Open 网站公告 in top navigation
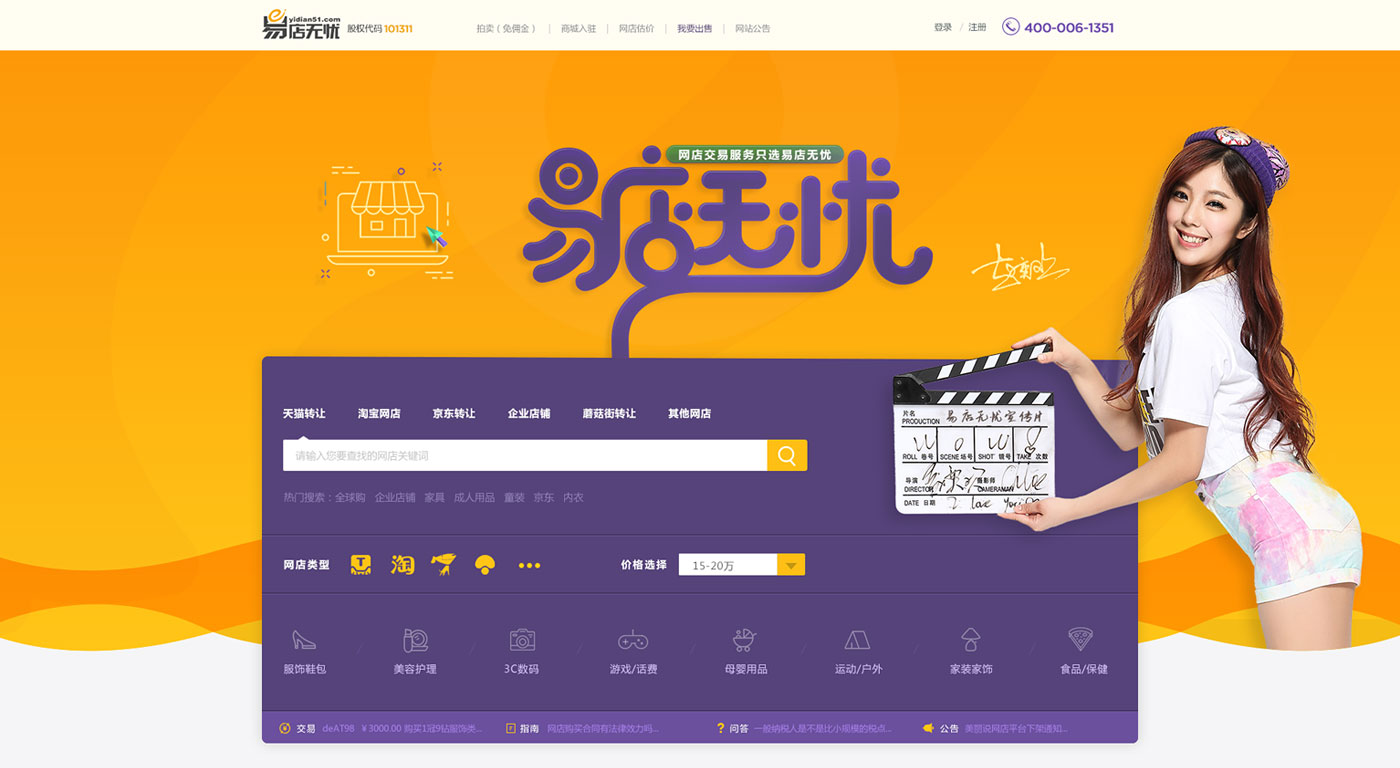Viewport: 1400px width, 768px height. (x=753, y=29)
